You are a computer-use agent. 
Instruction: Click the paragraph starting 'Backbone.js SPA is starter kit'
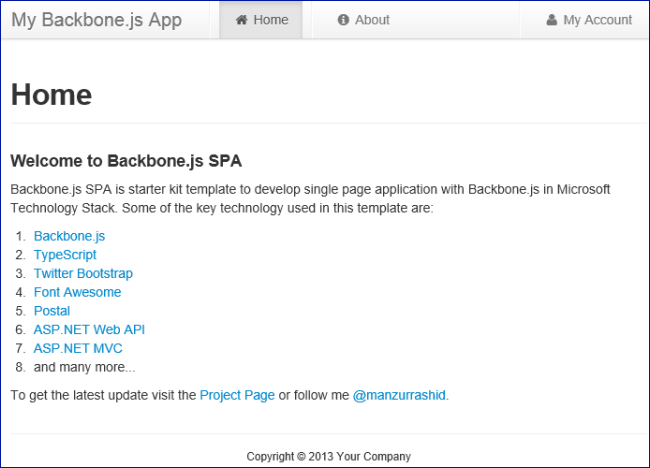(x=310, y=199)
